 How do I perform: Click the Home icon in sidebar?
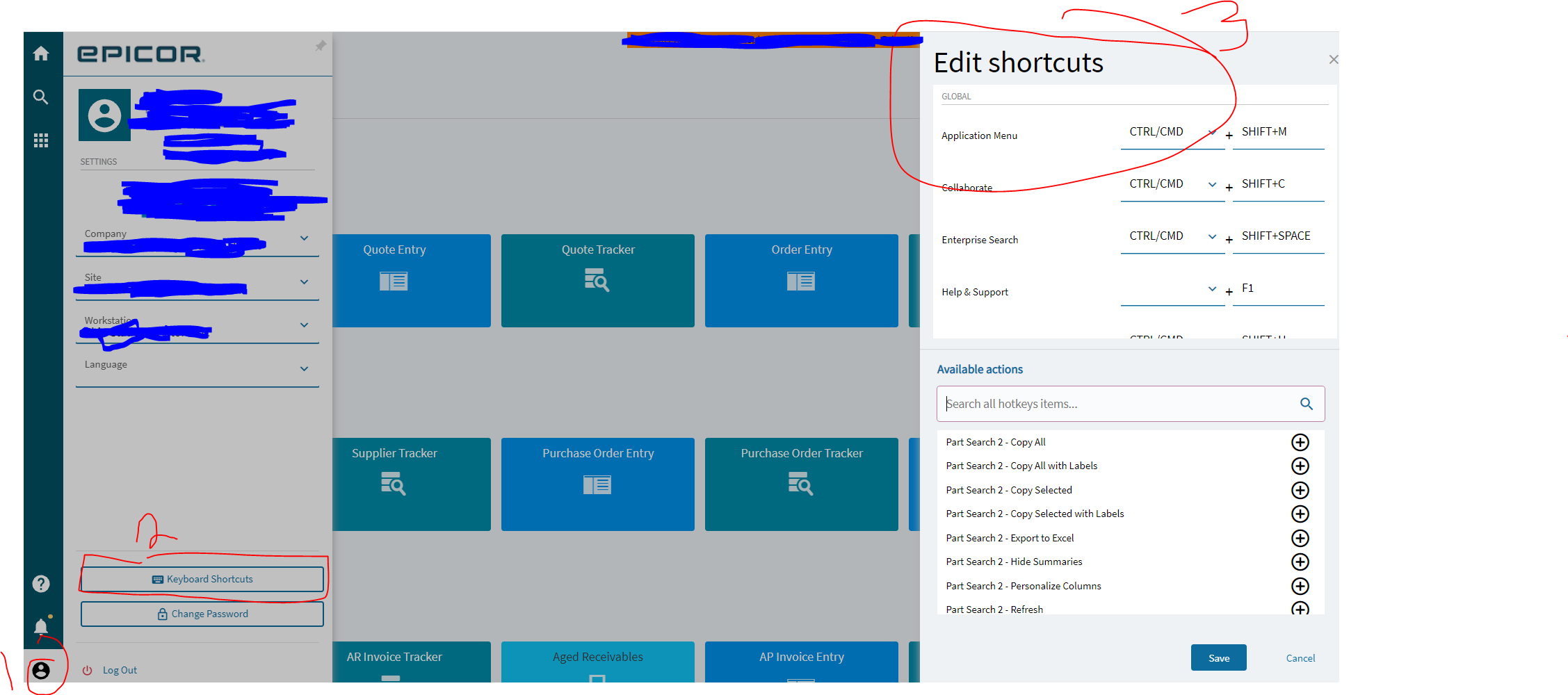(41, 54)
